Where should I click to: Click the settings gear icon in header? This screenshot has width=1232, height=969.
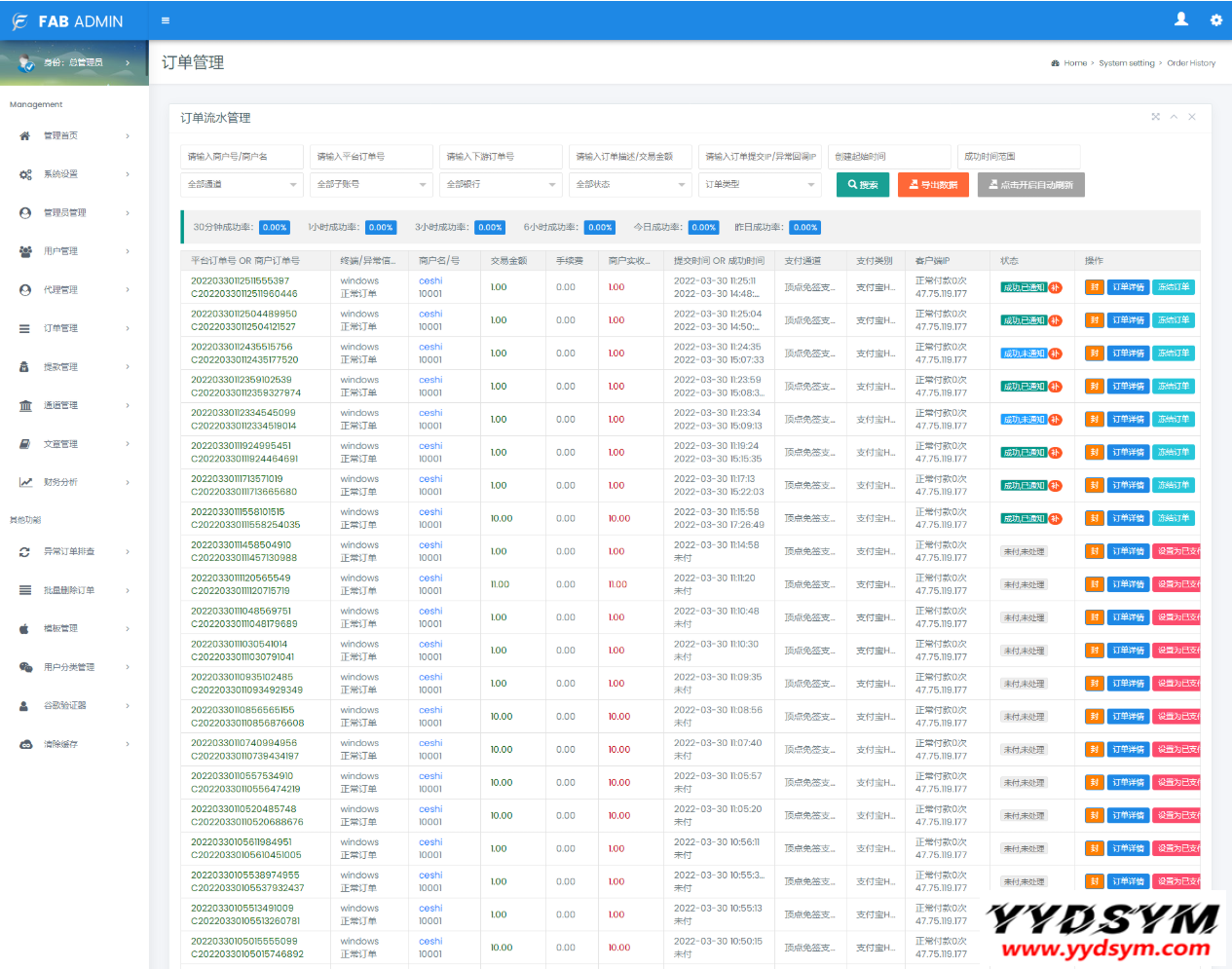tap(1215, 20)
